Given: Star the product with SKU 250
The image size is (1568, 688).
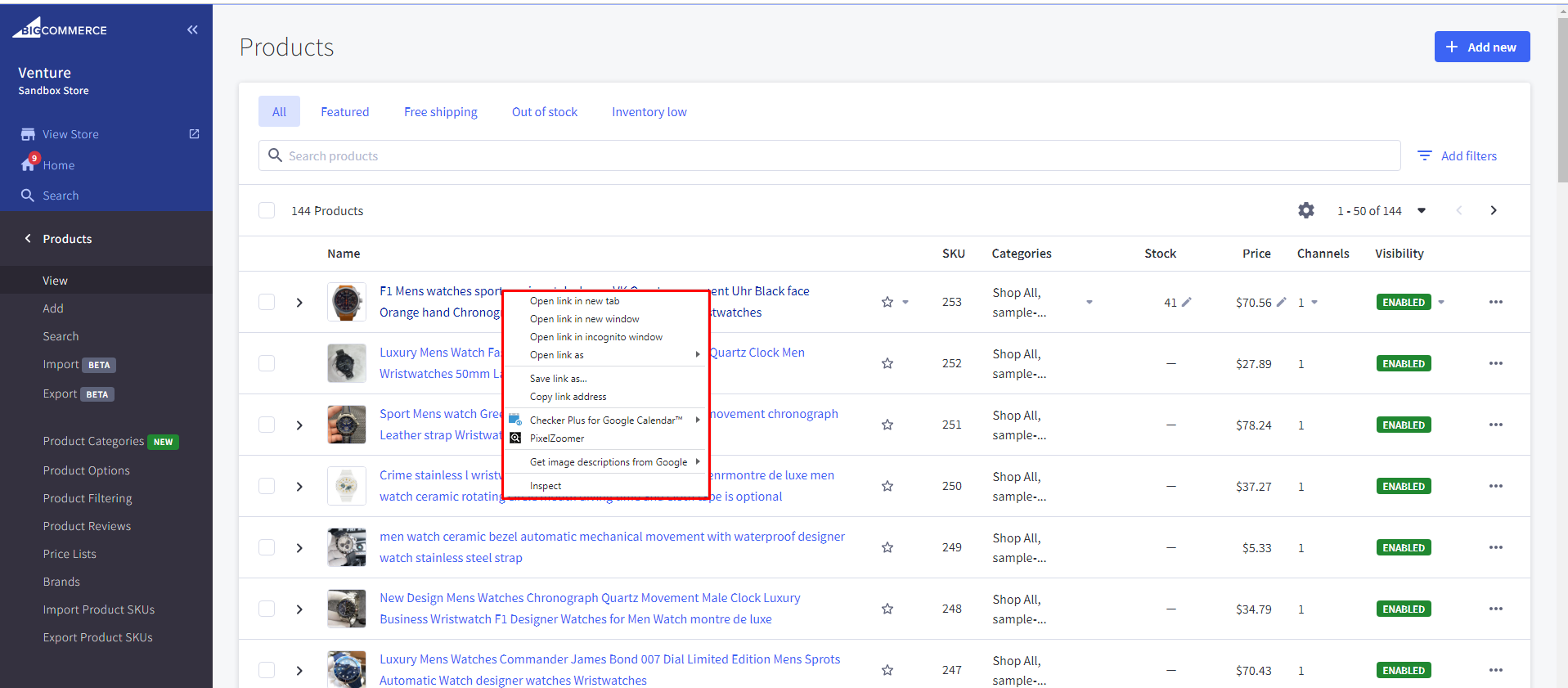Looking at the screenshot, I should click(887, 486).
